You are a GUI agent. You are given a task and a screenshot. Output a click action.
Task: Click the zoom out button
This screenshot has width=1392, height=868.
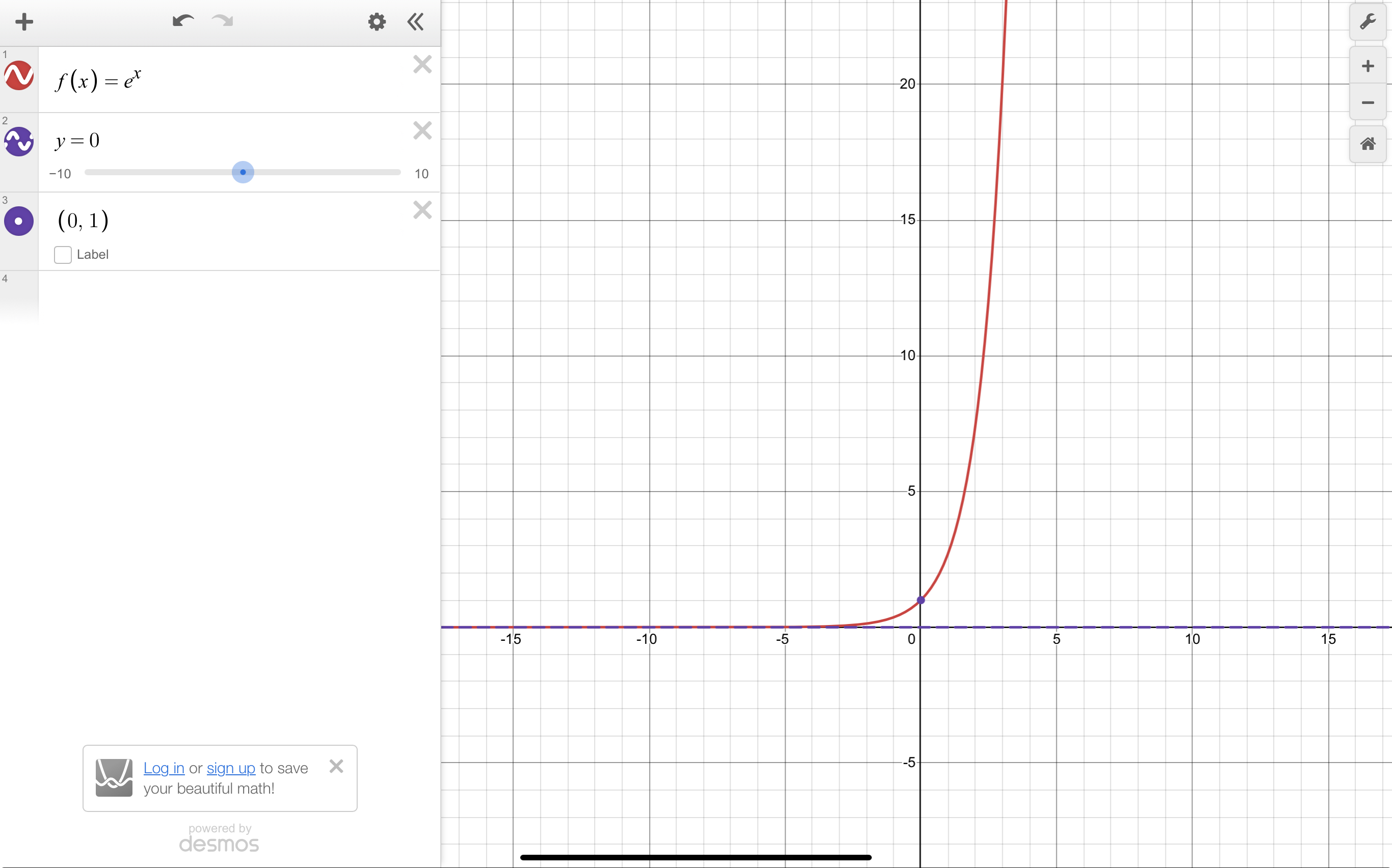click(x=1368, y=103)
